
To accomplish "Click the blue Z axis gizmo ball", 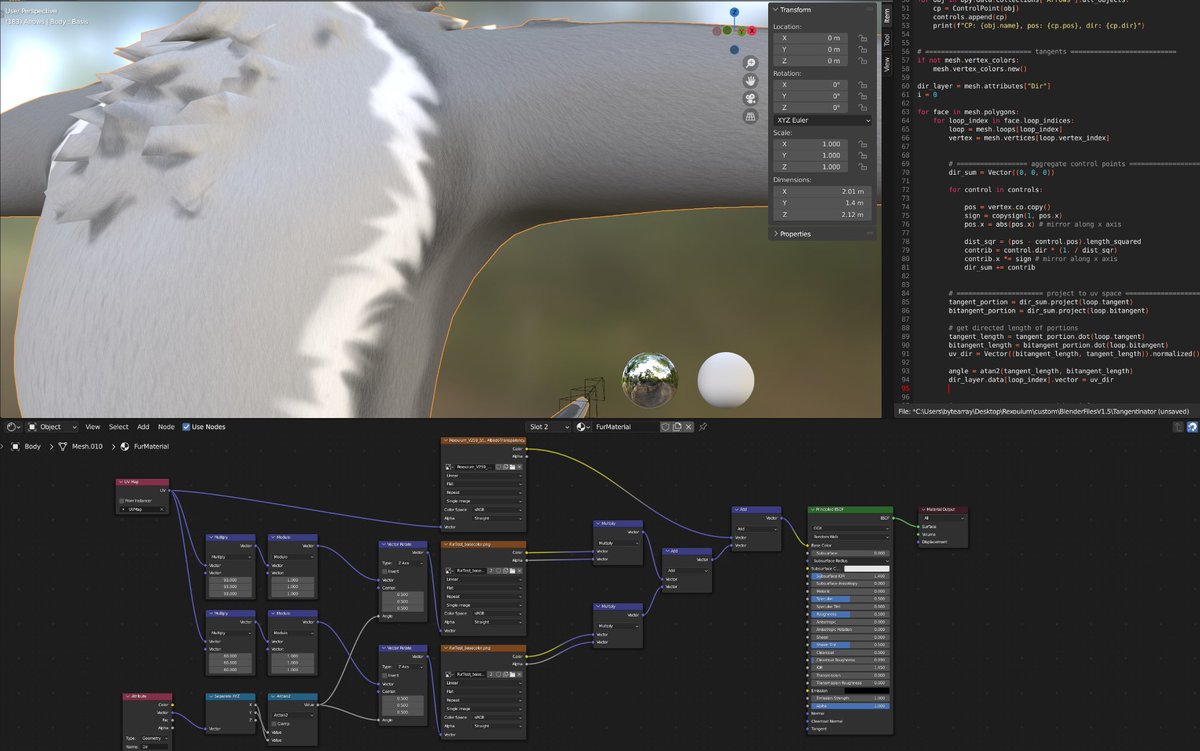I will pos(734,13).
